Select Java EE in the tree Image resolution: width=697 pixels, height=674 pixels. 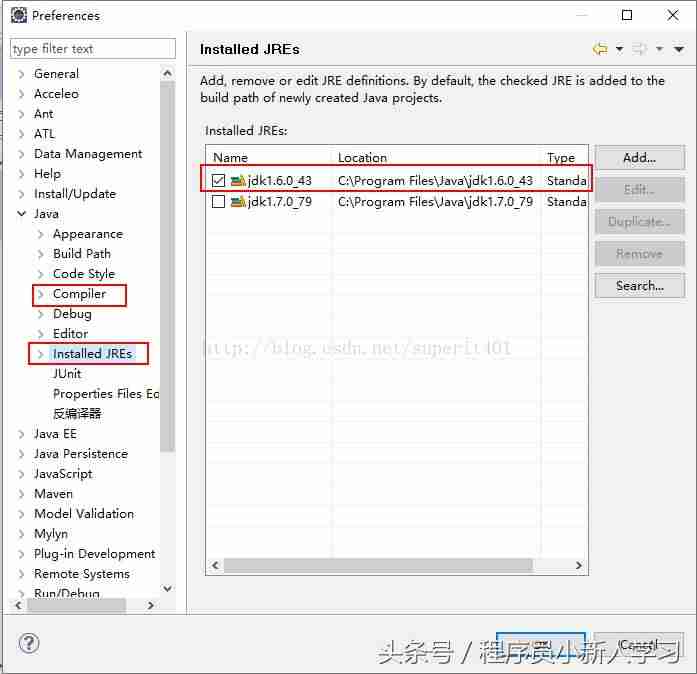pyautogui.click(x=55, y=434)
